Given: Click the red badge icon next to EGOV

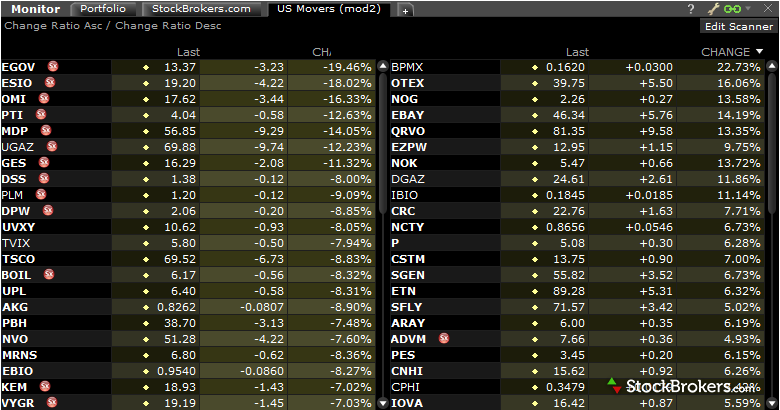Looking at the screenshot, I should (x=53, y=66).
